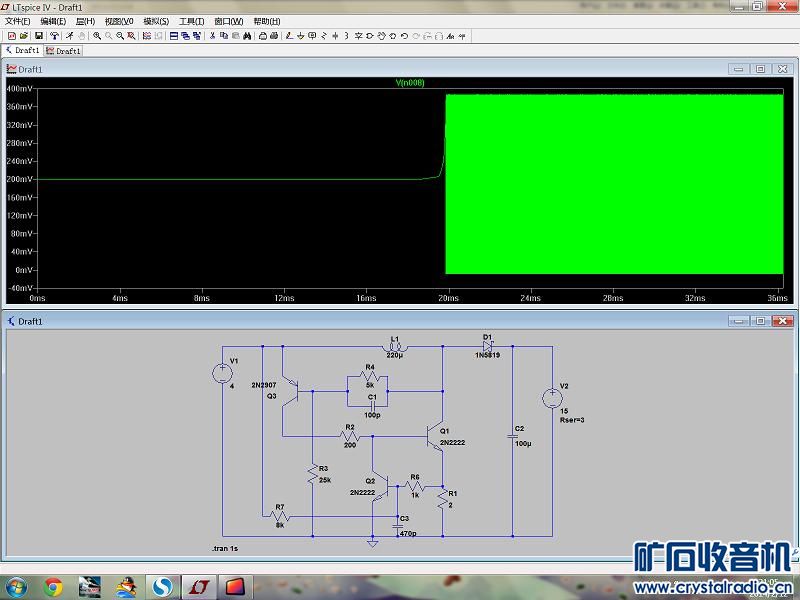Open the 工具(T) tools menu
Viewport: 800px width, 600px height.
coord(191,21)
